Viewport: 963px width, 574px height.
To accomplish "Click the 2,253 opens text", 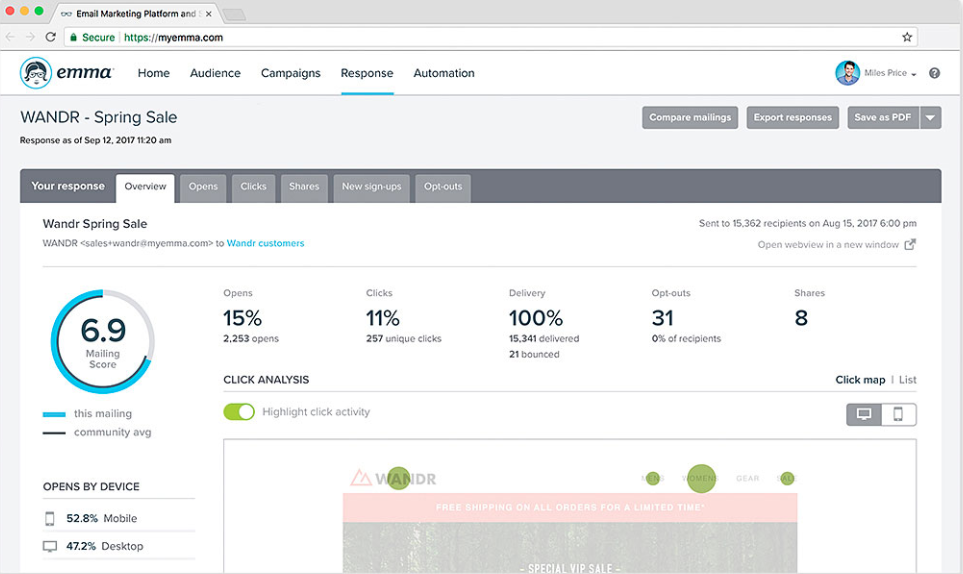I will coord(251,339).
